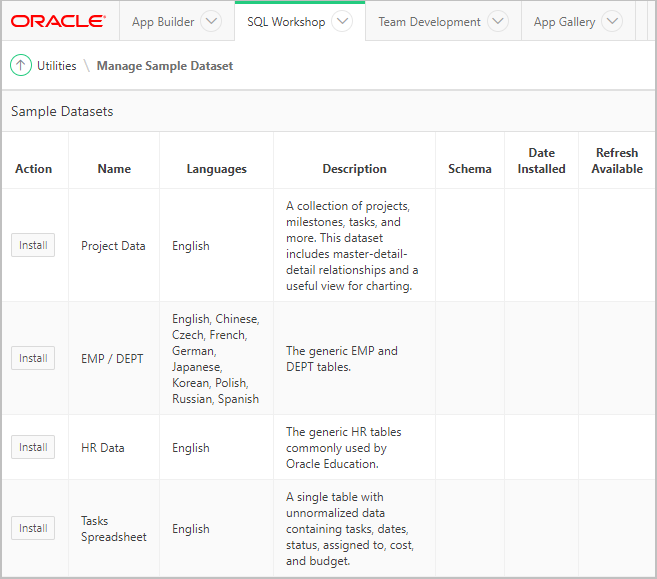Click the Refresh Available column header
Screen dimensions: 657x579
point(617,161)
